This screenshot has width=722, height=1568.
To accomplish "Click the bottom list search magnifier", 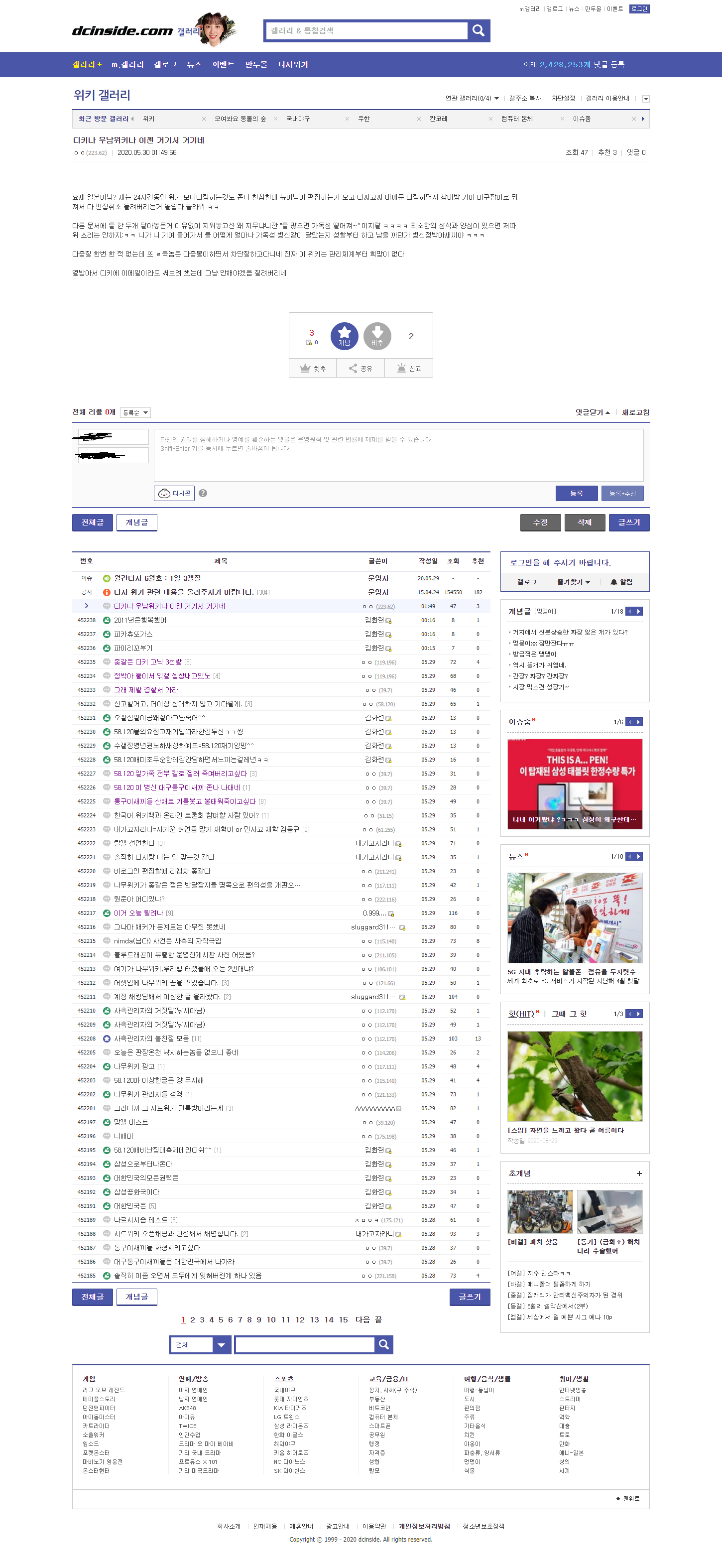I will (384, 1344).
